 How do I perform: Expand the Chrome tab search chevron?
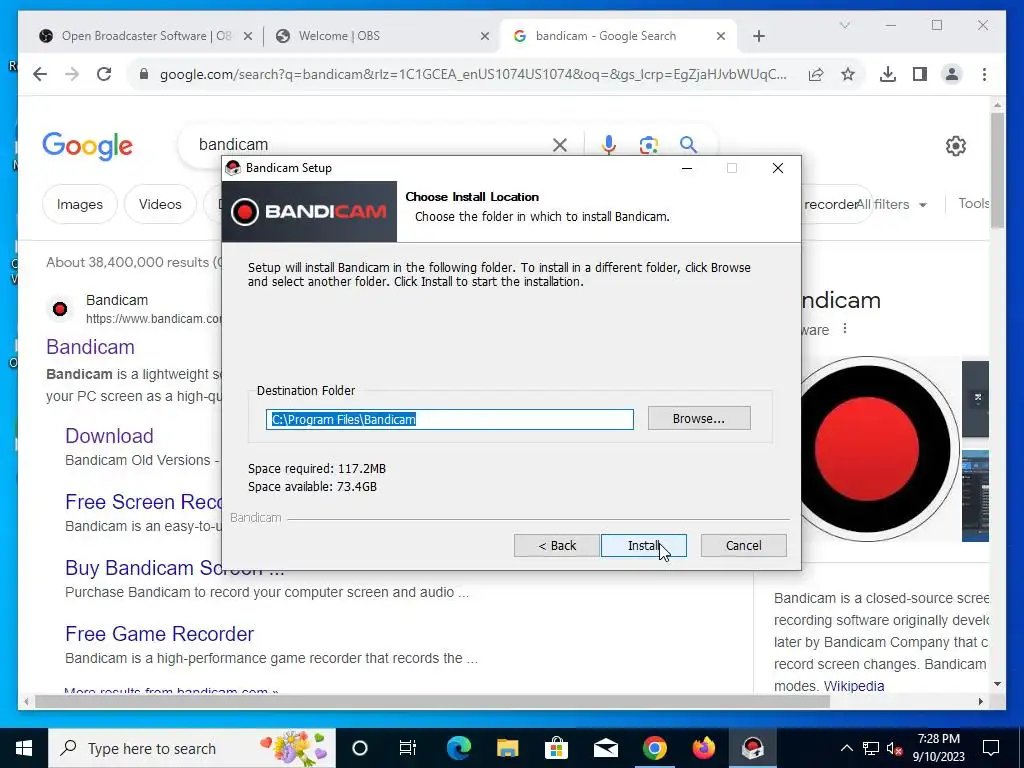click(844, 25)
